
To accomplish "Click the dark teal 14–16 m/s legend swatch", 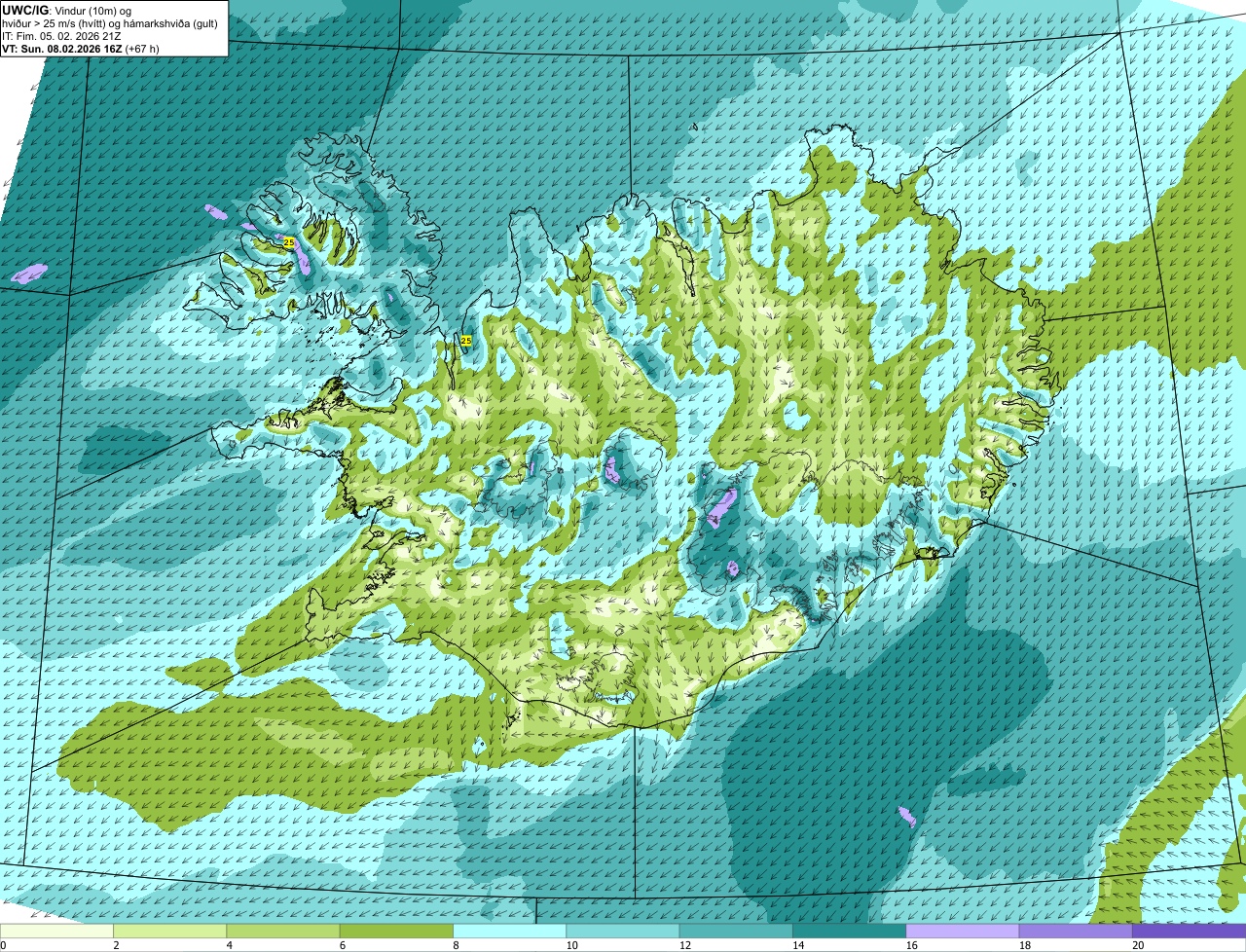I will (850, 932).
